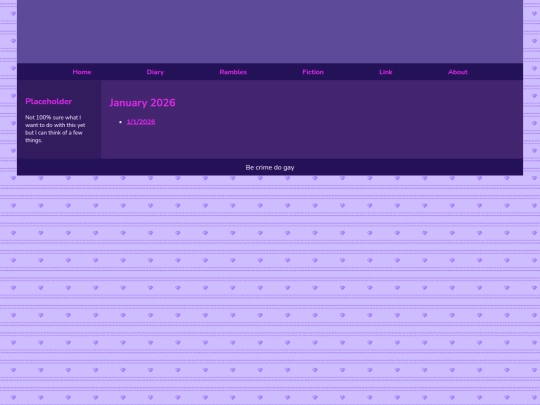Open the Fiction section
This screenshot has width=540, height=405.
pyautogui.click(x=313, y=72)
